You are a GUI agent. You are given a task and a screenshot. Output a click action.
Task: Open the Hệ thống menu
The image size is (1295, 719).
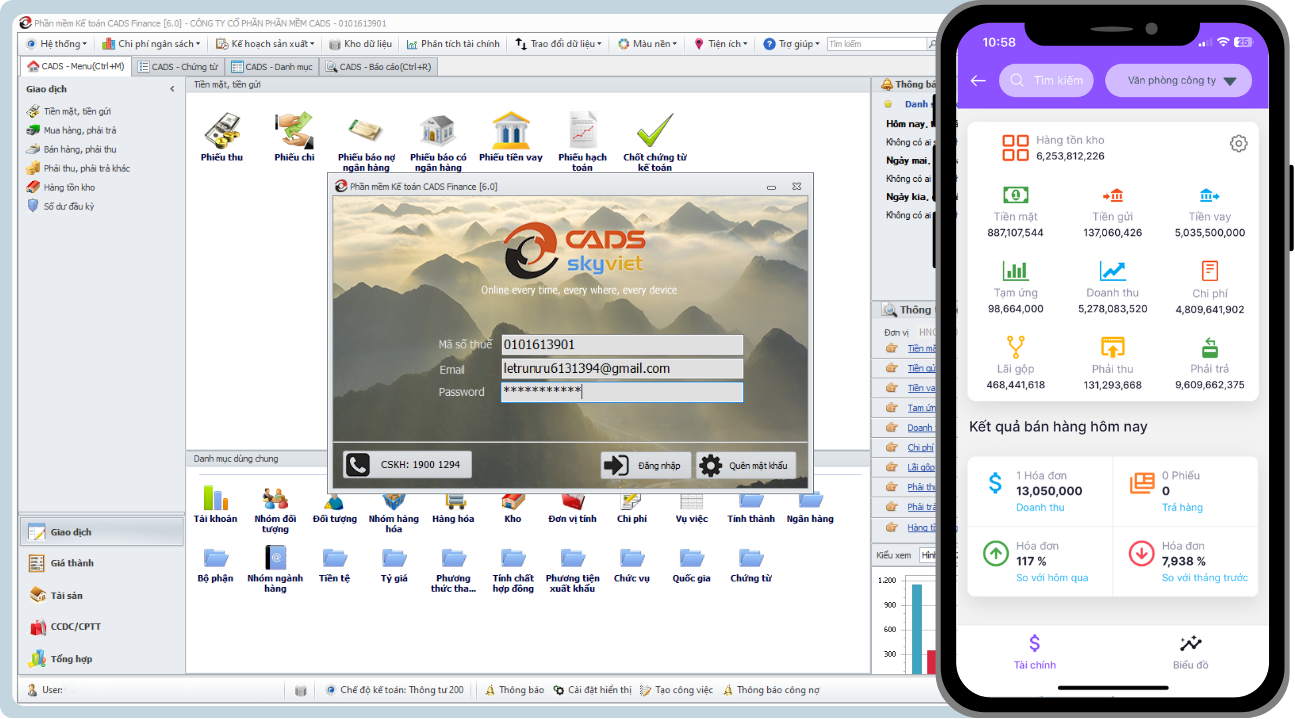[x=56, y=44]
